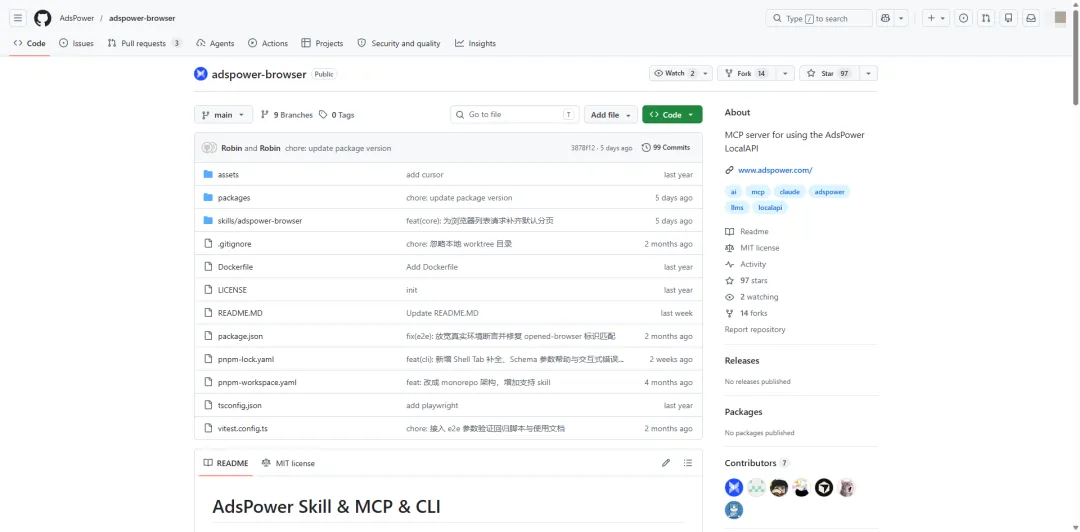Open the last contributor avatar in second row
Image resolution: width=1080 pixels, height=532 pixels.
coord(734,510)
